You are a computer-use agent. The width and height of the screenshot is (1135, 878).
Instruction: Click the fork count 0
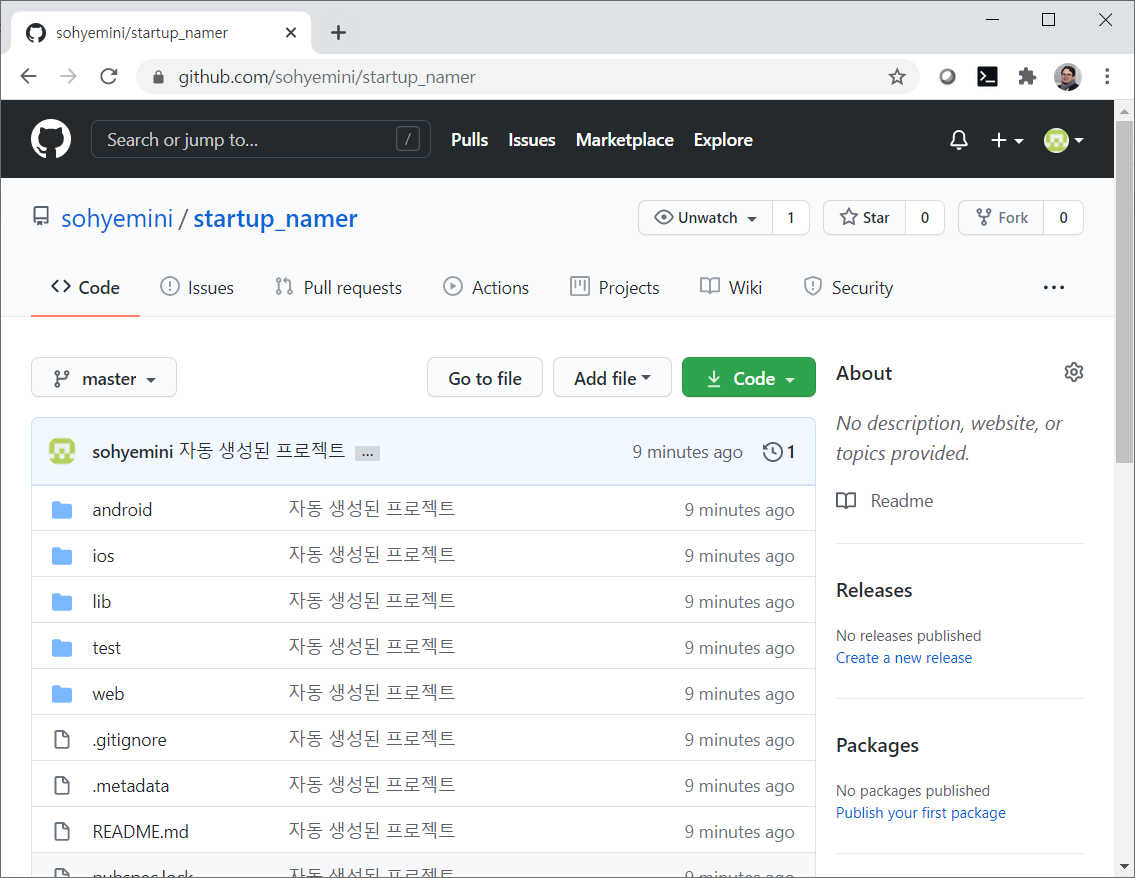[1063, 218]
